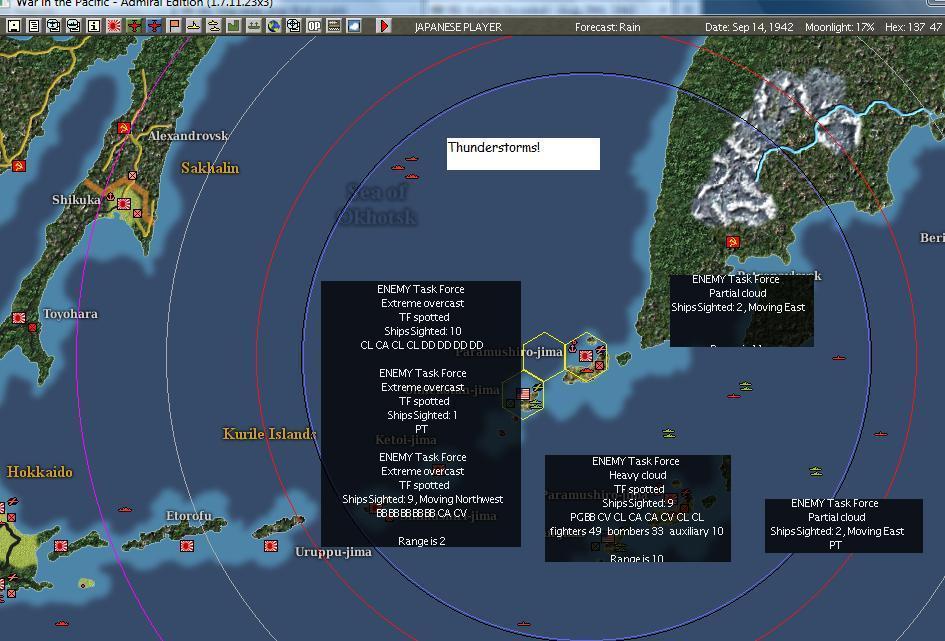Click 'fighters 49 bombers 33 auxiliary 10' text
The width and height of the screenshot is (945, 641).
636,531
